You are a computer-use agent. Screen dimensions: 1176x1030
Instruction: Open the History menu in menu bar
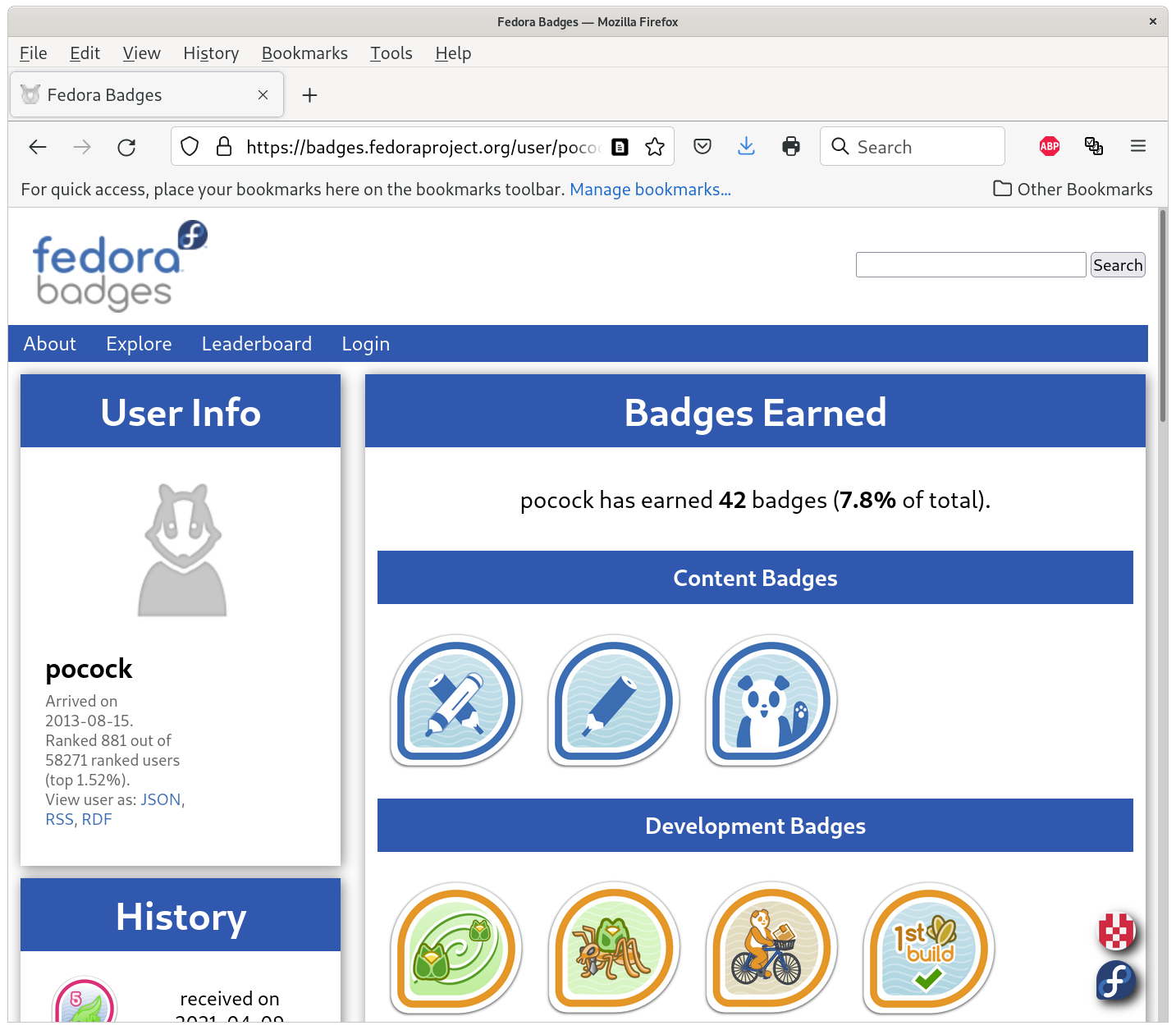211,53
